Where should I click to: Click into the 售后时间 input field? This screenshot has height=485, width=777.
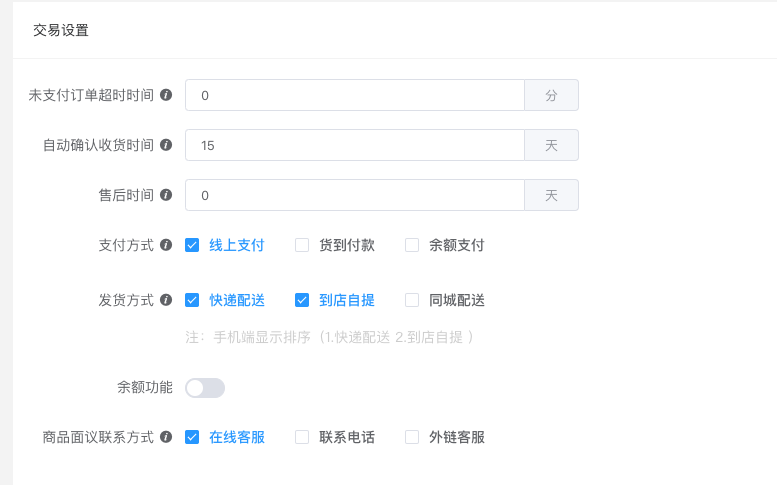coord(355,195)
